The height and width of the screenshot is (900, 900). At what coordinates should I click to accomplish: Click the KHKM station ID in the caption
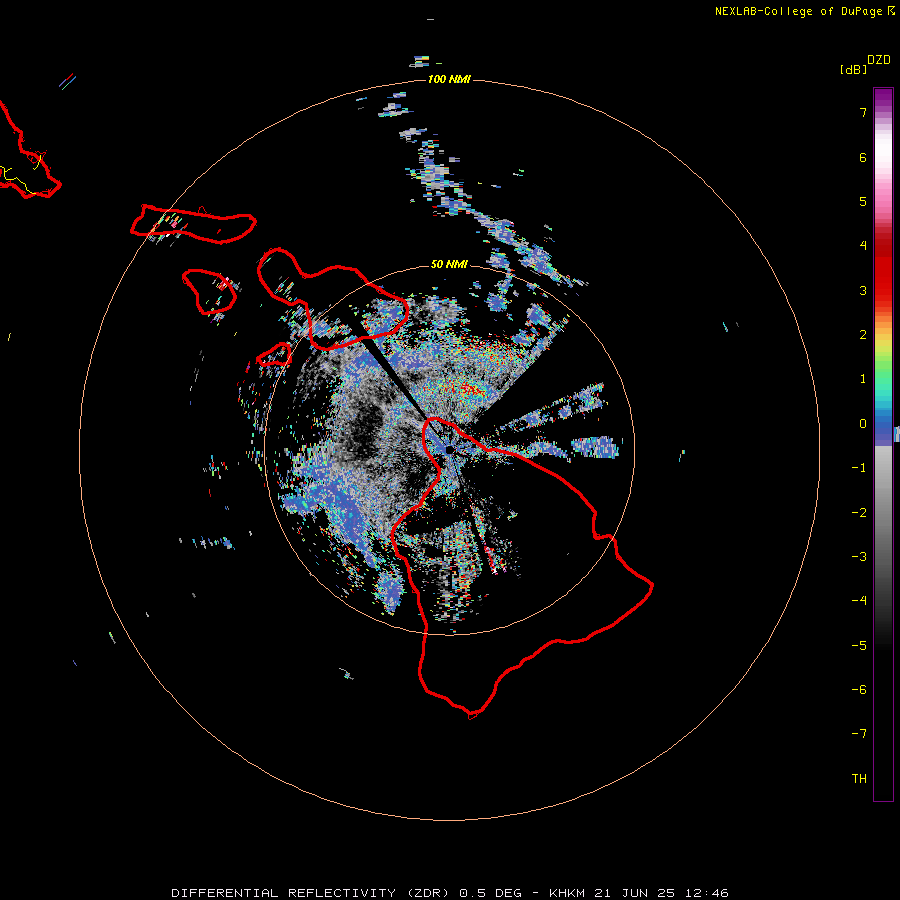(x=567, y=893)
